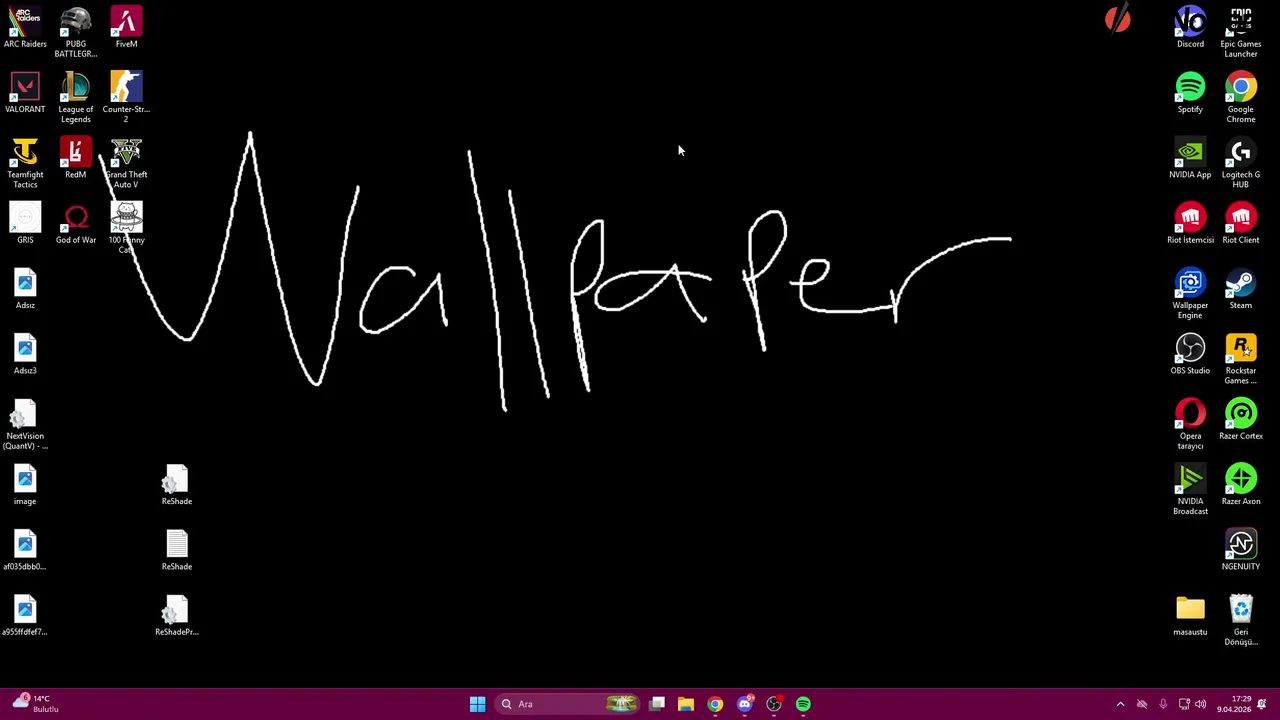This screenshot has height=720, width=1280.
Task: Open File Explorer from the taskbar
Action: tap(686, 704)
